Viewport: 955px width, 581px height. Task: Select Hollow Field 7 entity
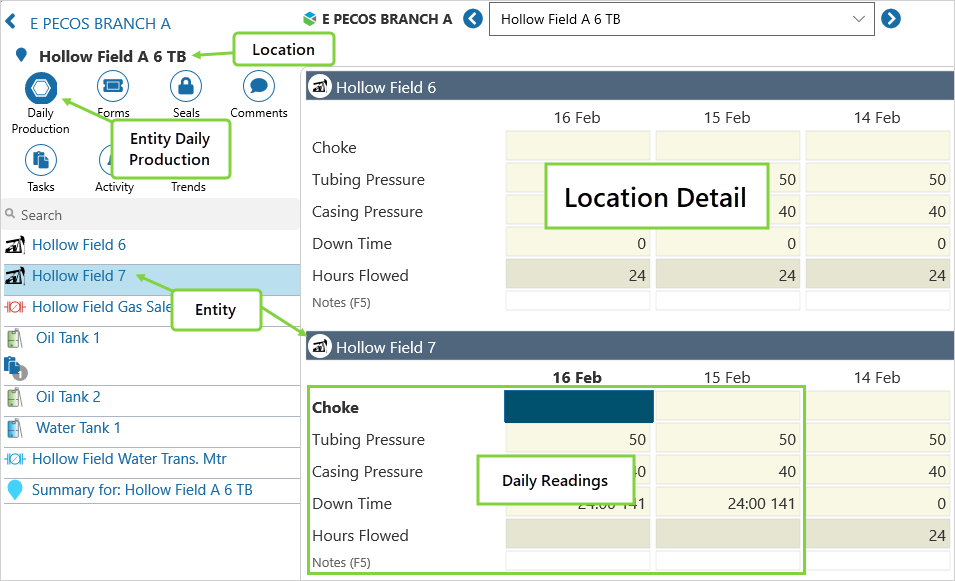point(79,276)
